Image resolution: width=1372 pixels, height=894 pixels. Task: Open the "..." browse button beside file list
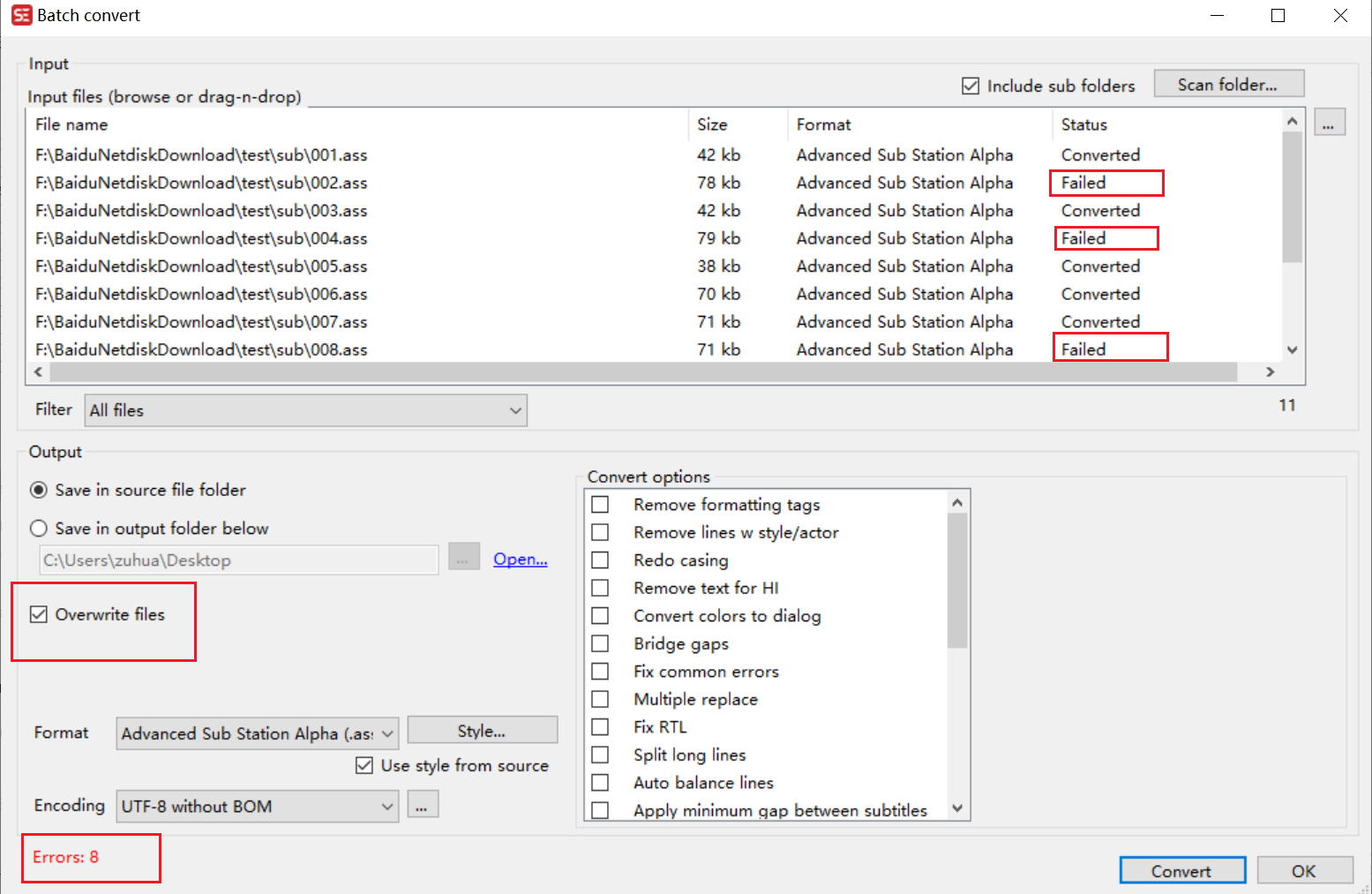[1330, 123]
